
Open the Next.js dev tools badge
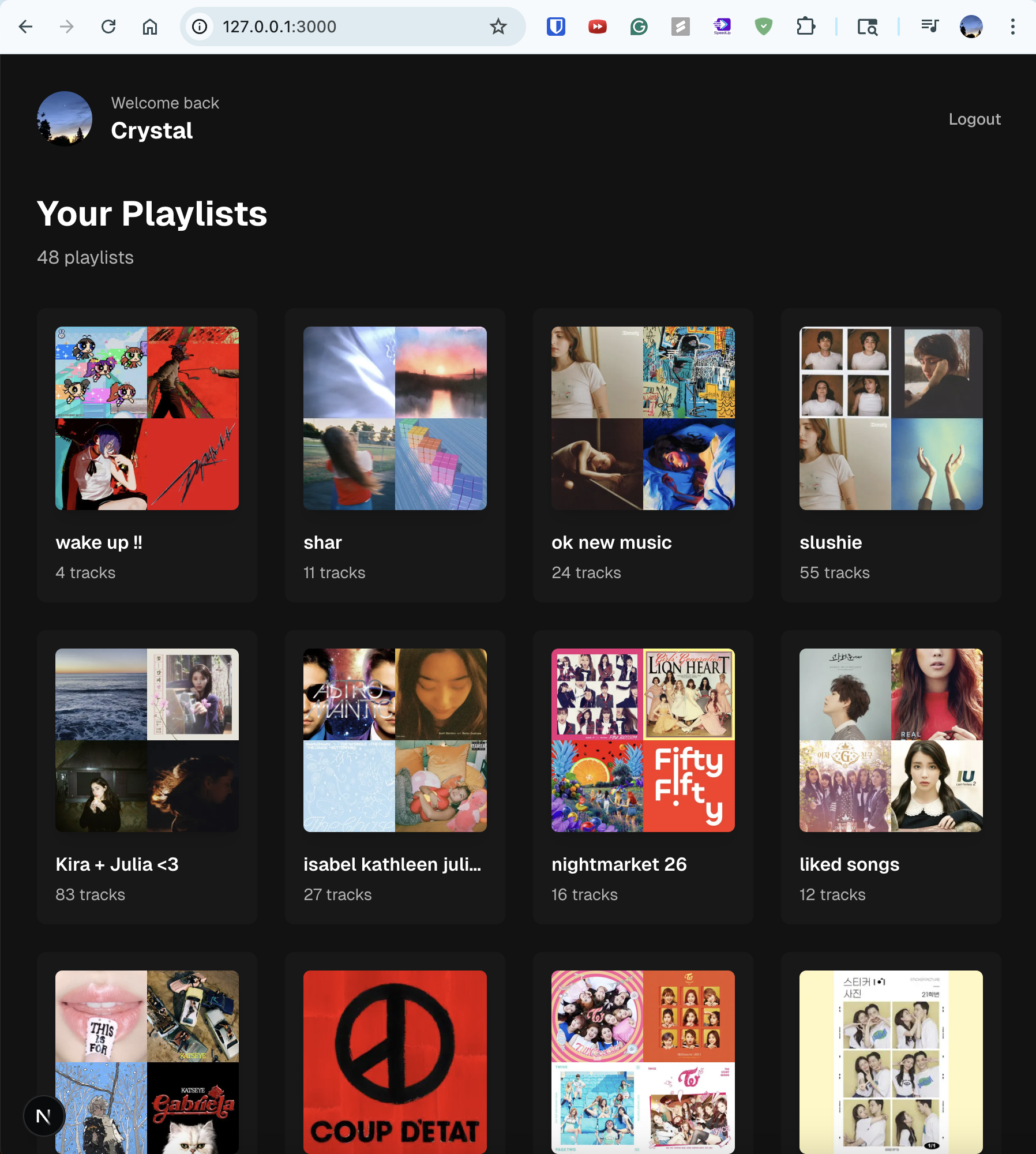pyautogui.click(x=43, y=1116)
